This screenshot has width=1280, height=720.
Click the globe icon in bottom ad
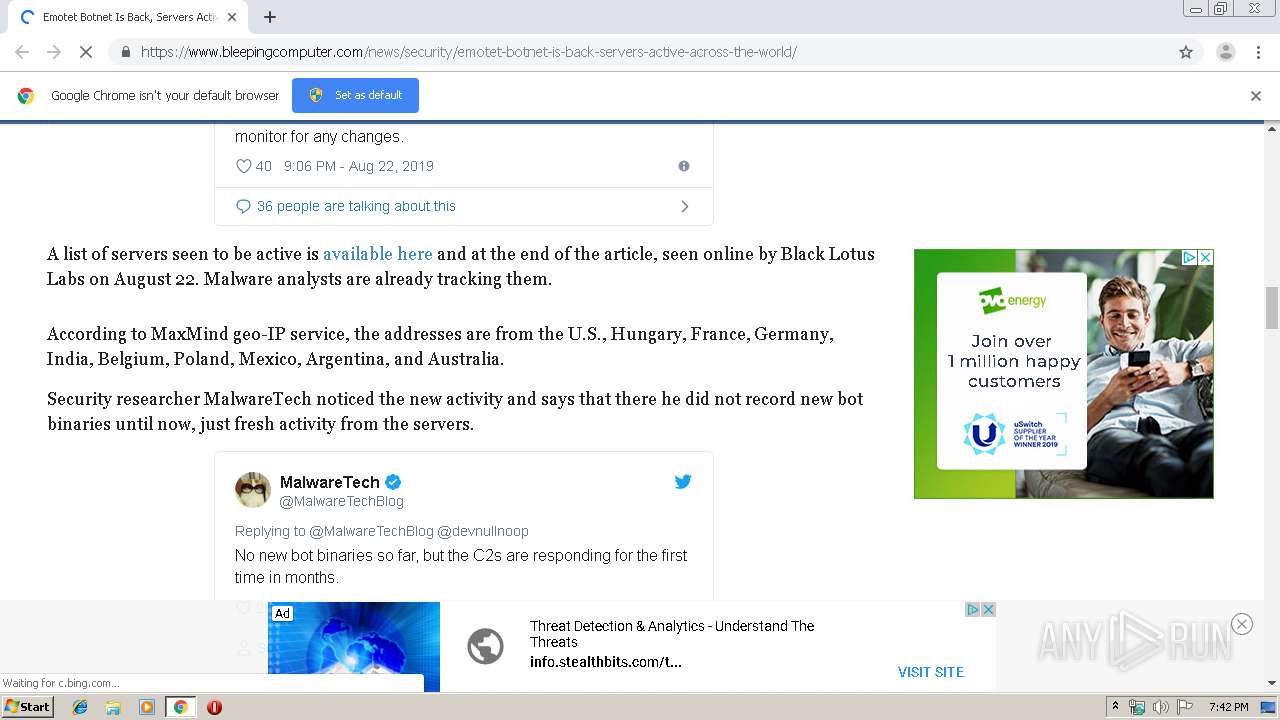(485, 646)
